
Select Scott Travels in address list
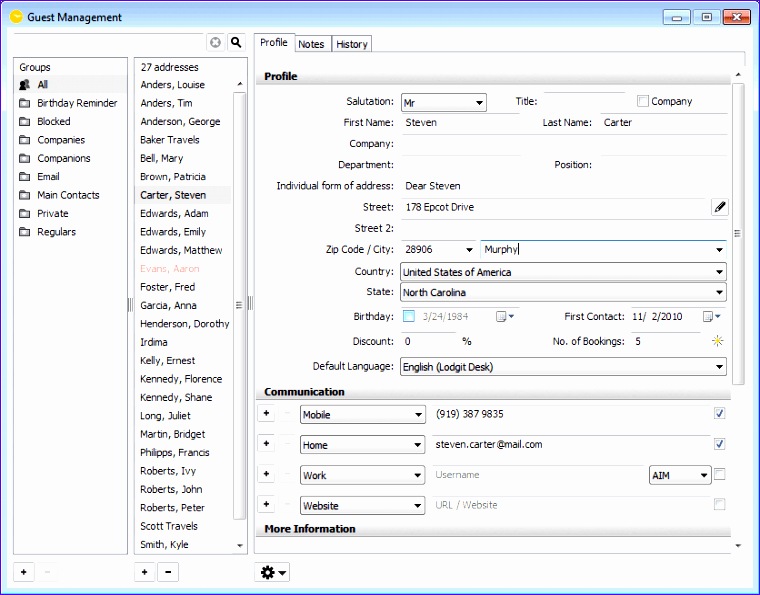pyautogui.click(x=169, y=526)
